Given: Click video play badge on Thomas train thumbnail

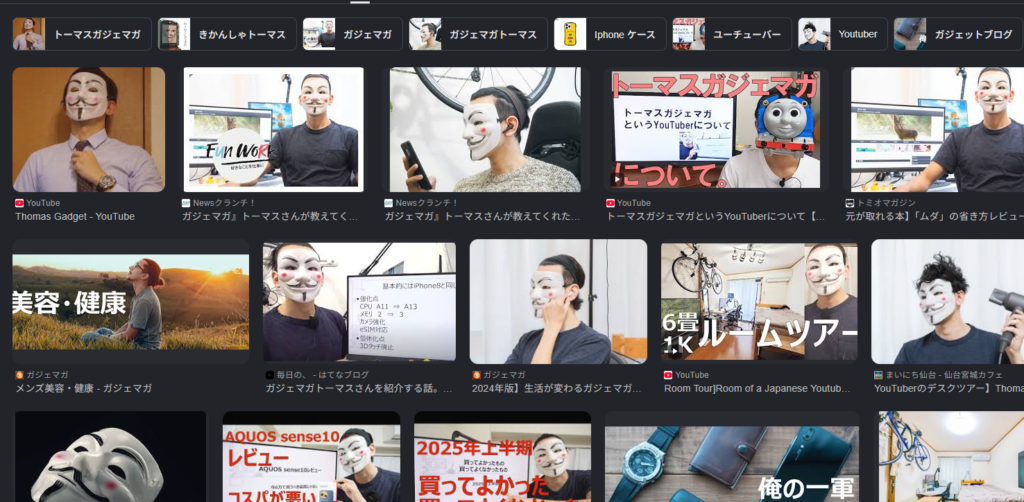Looking at the screenshot, I should 616,178.
